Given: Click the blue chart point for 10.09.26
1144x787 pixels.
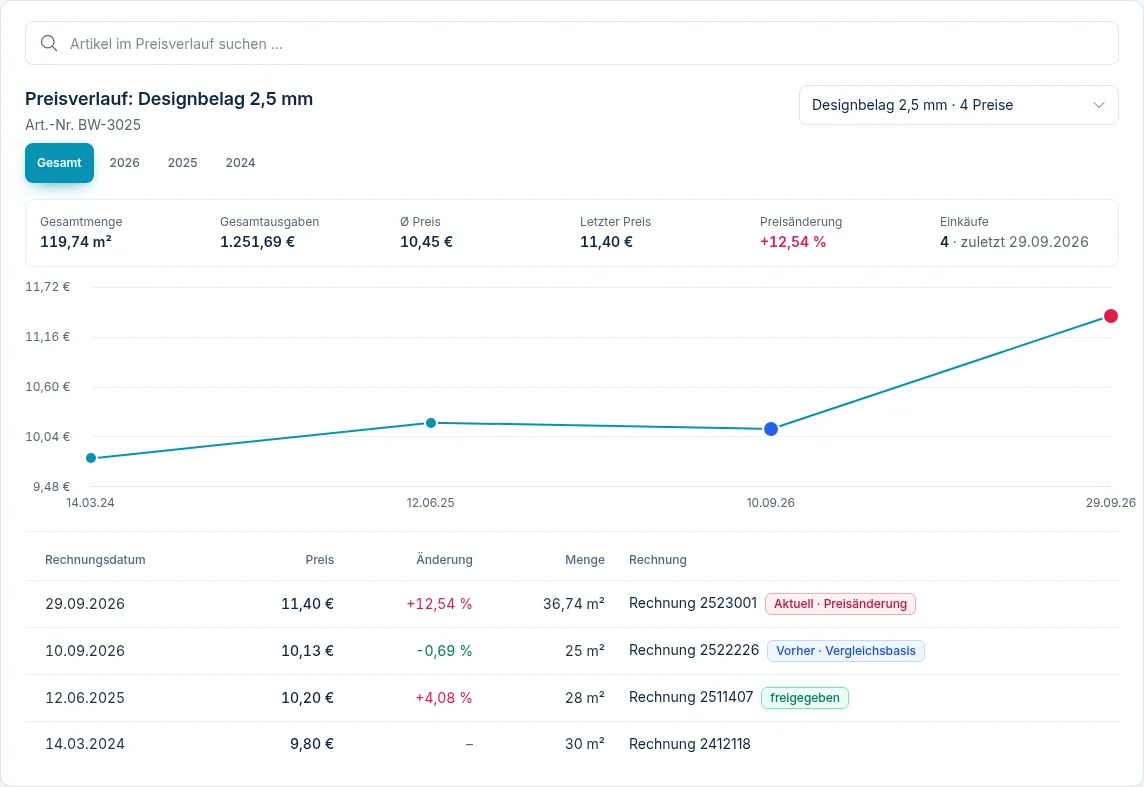Looking at the screenshot, I should tap(770, 429).
